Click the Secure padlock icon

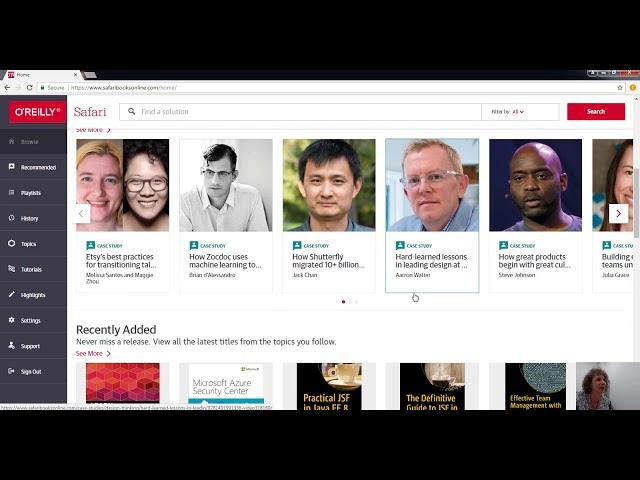(42, 88)
